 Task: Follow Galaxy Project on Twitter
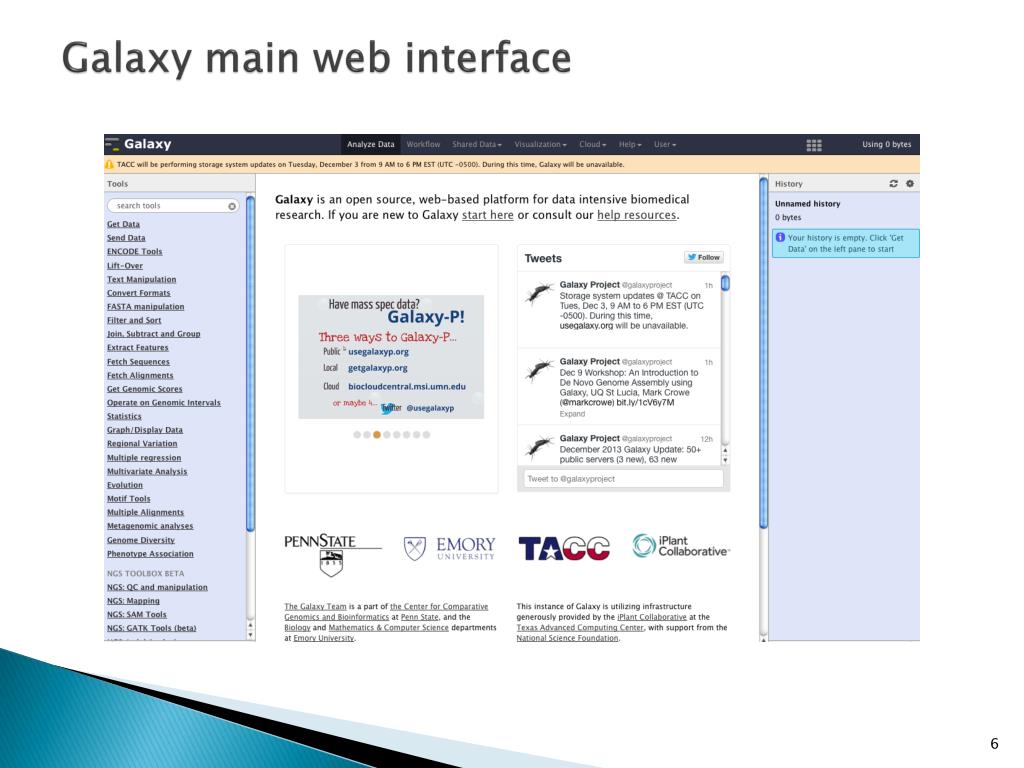tap(703, 257)
